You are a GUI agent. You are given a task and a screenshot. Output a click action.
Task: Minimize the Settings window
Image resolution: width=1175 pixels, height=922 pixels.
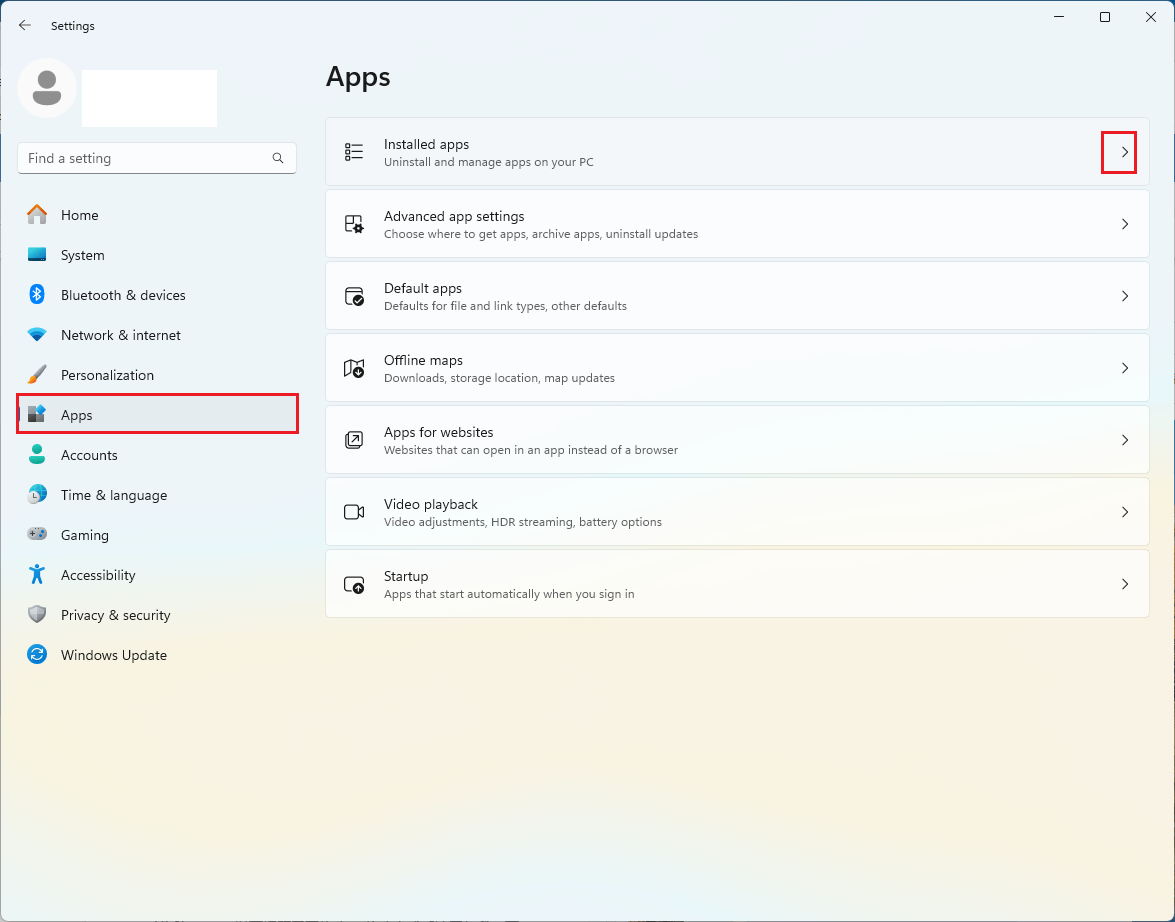pos(1059,16)
